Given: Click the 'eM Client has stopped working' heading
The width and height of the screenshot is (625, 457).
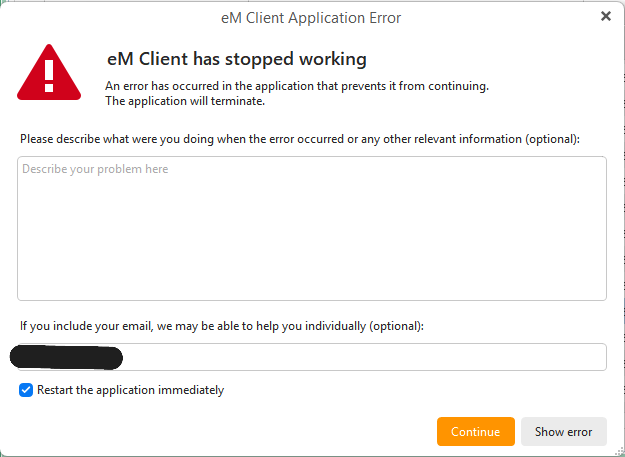Looking at the screenshot, I should (x=237, y=59).
